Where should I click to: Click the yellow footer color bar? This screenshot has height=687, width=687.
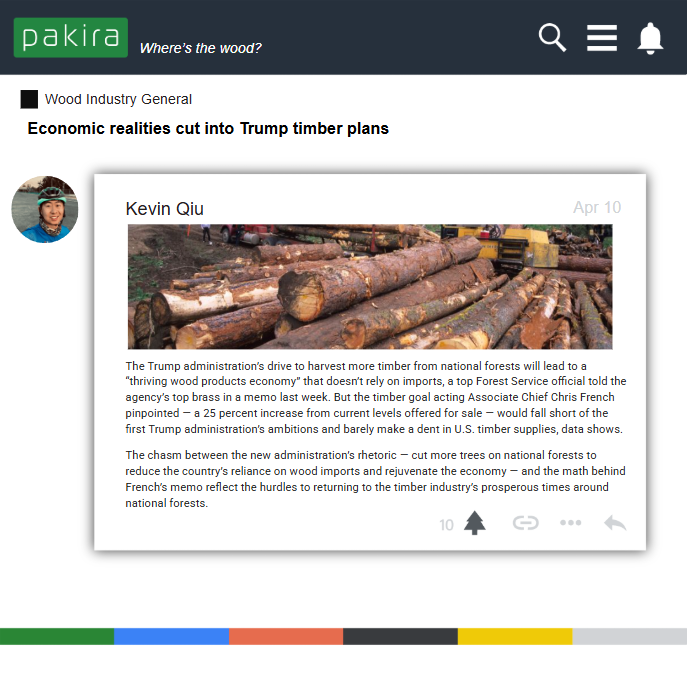pyautogui.click(x=515, y=636)
